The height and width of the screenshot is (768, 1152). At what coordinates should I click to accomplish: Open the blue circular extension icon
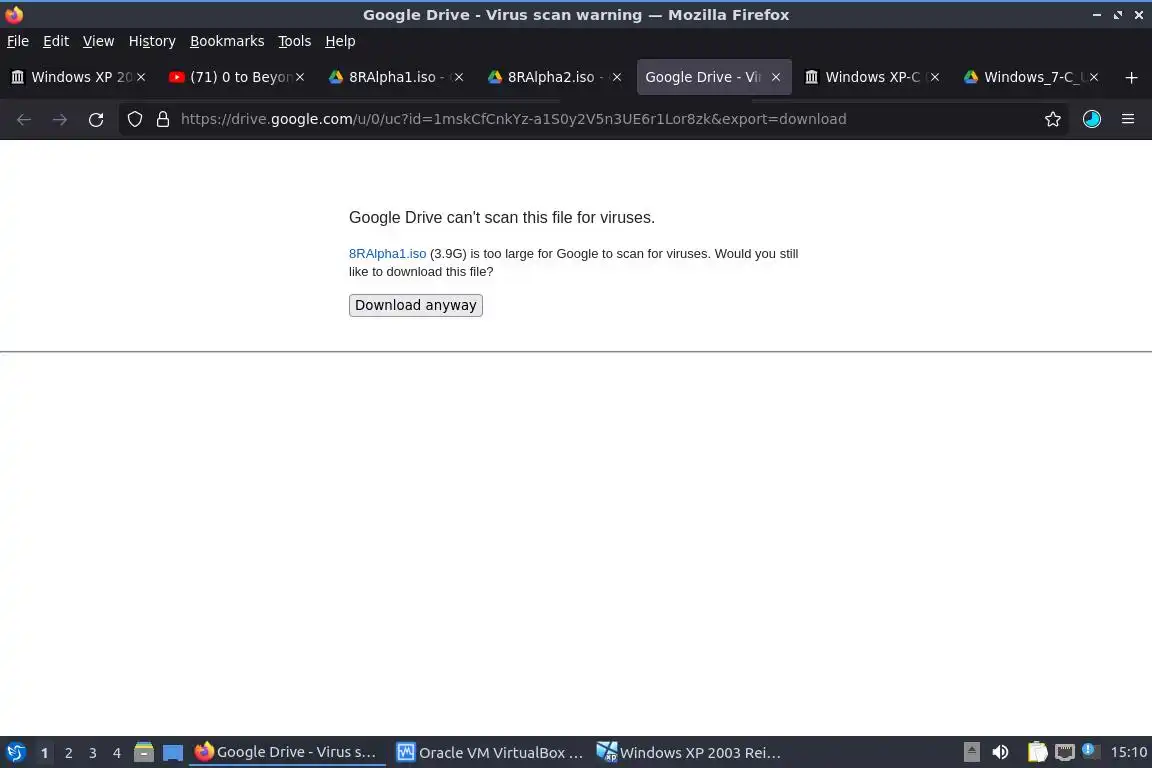pyautogui.click(x=1092, y=119)
